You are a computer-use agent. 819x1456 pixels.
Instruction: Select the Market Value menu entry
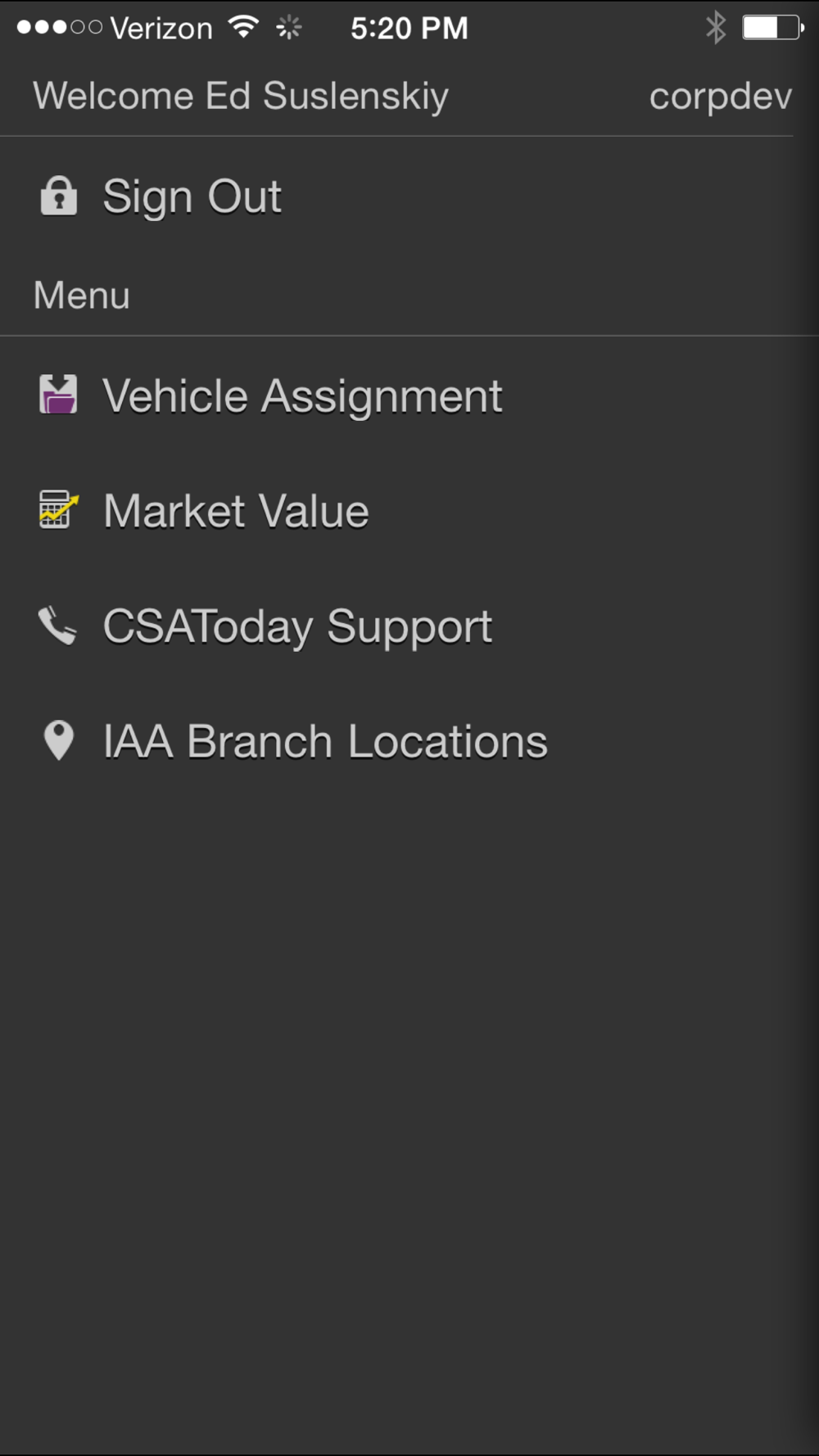(x=236, y=512)
